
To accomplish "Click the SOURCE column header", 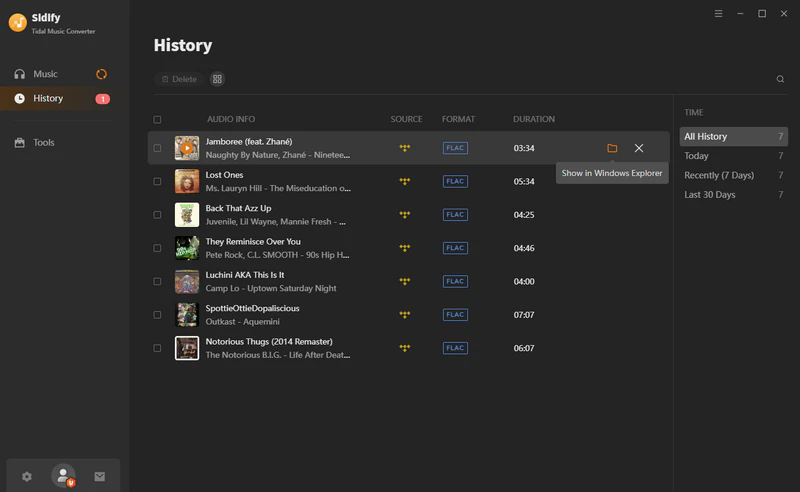I will [406, 119].
